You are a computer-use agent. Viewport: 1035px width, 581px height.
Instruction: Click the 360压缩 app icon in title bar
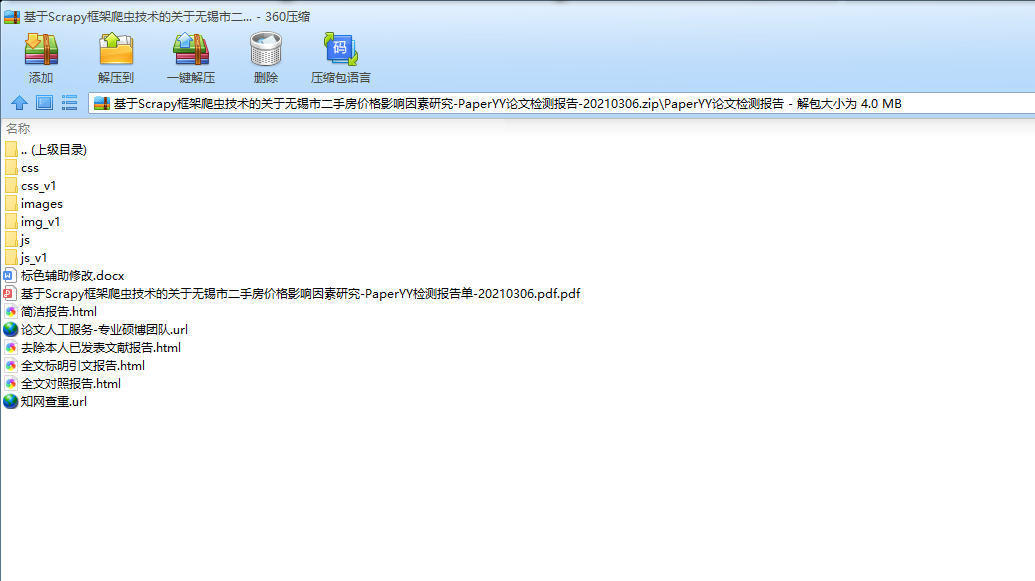pos(12,17)
